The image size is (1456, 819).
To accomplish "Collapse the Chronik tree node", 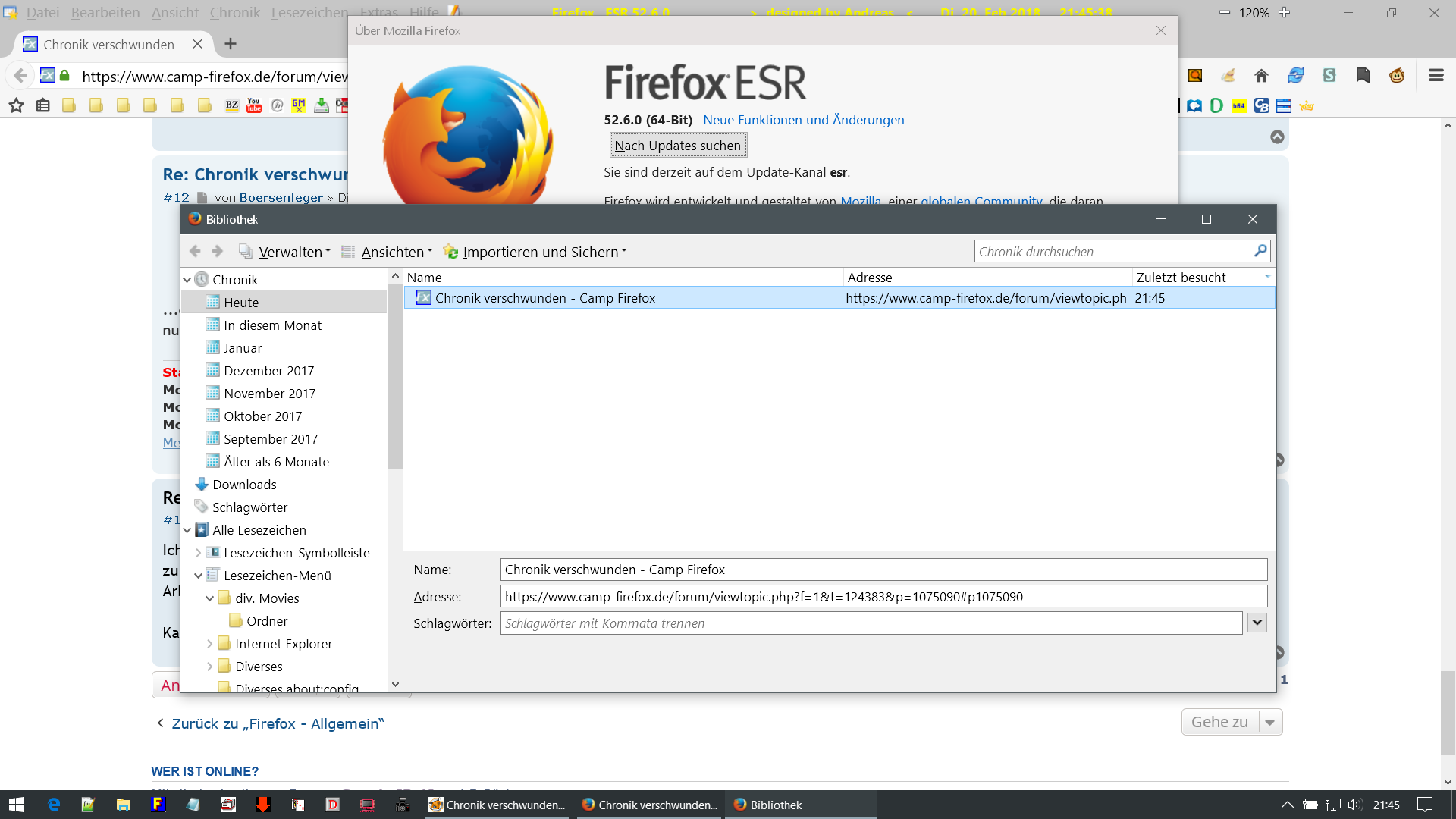I will pos(187,280).
